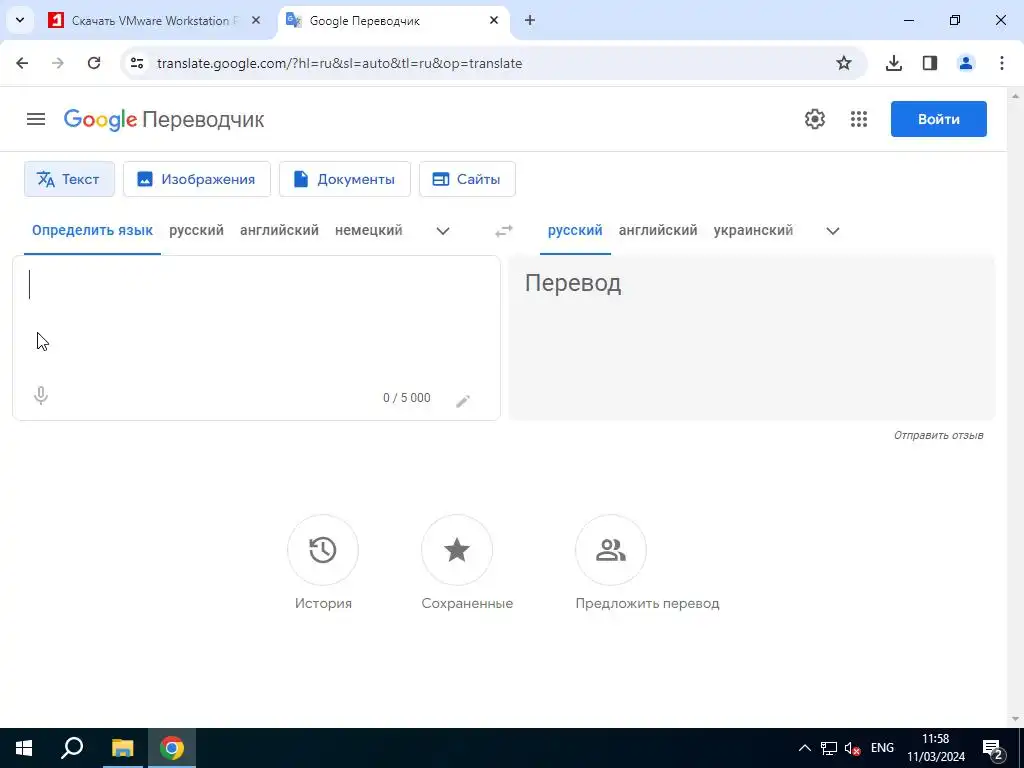Open the Chrome side panel
This screenshot has height=768, width=1024.
(930, 63)
